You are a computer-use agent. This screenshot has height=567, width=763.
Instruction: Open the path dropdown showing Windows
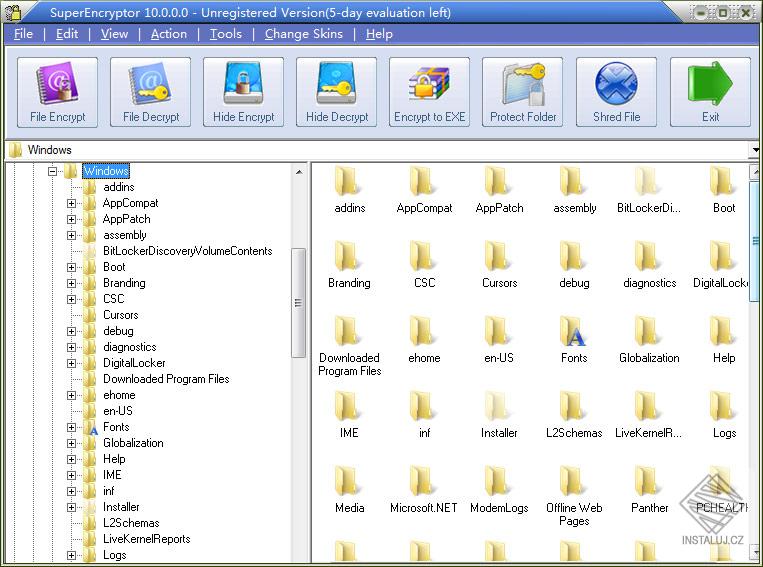click(x=755, y=150)
